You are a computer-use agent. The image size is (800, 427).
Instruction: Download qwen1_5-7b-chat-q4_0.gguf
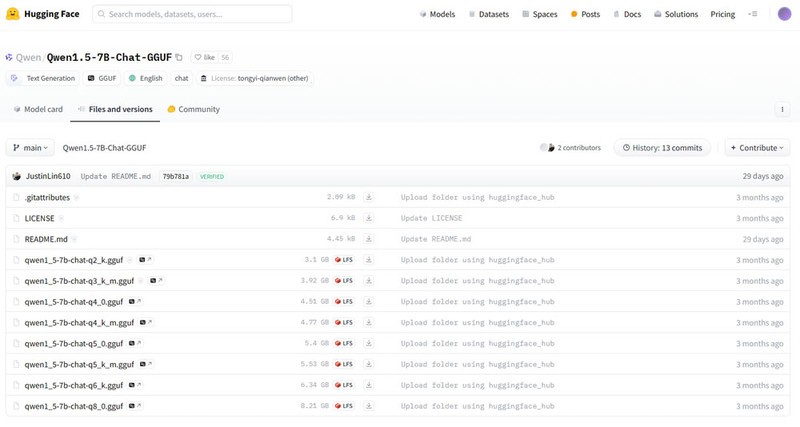[x=368, y=302]
